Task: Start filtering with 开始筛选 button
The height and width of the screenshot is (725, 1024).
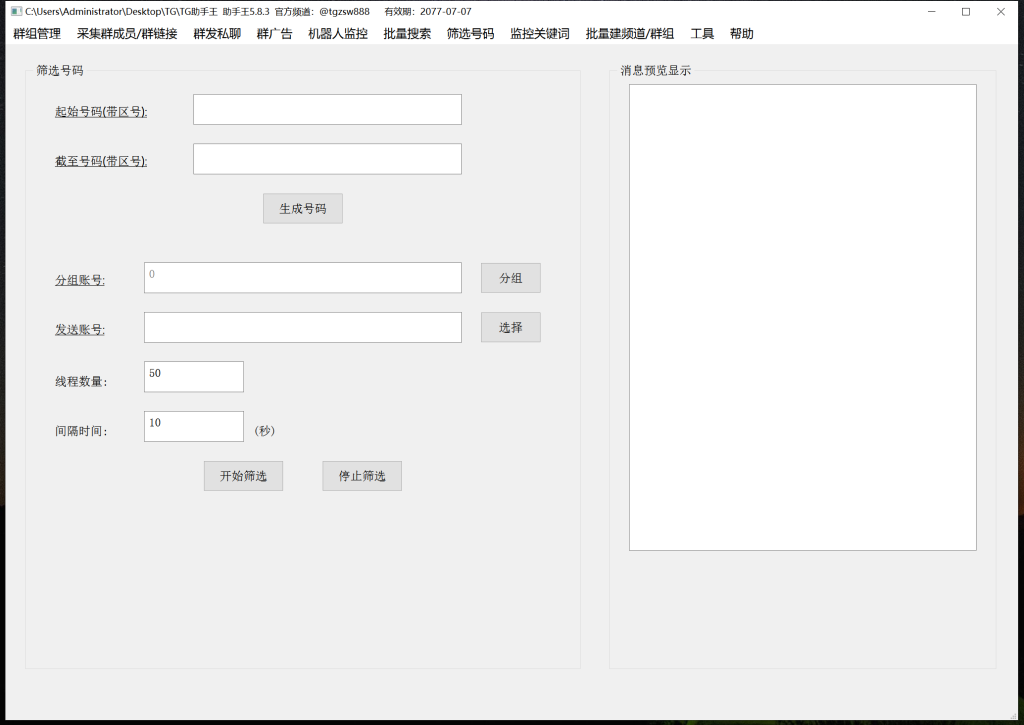Action: click(x=244, y=476)
